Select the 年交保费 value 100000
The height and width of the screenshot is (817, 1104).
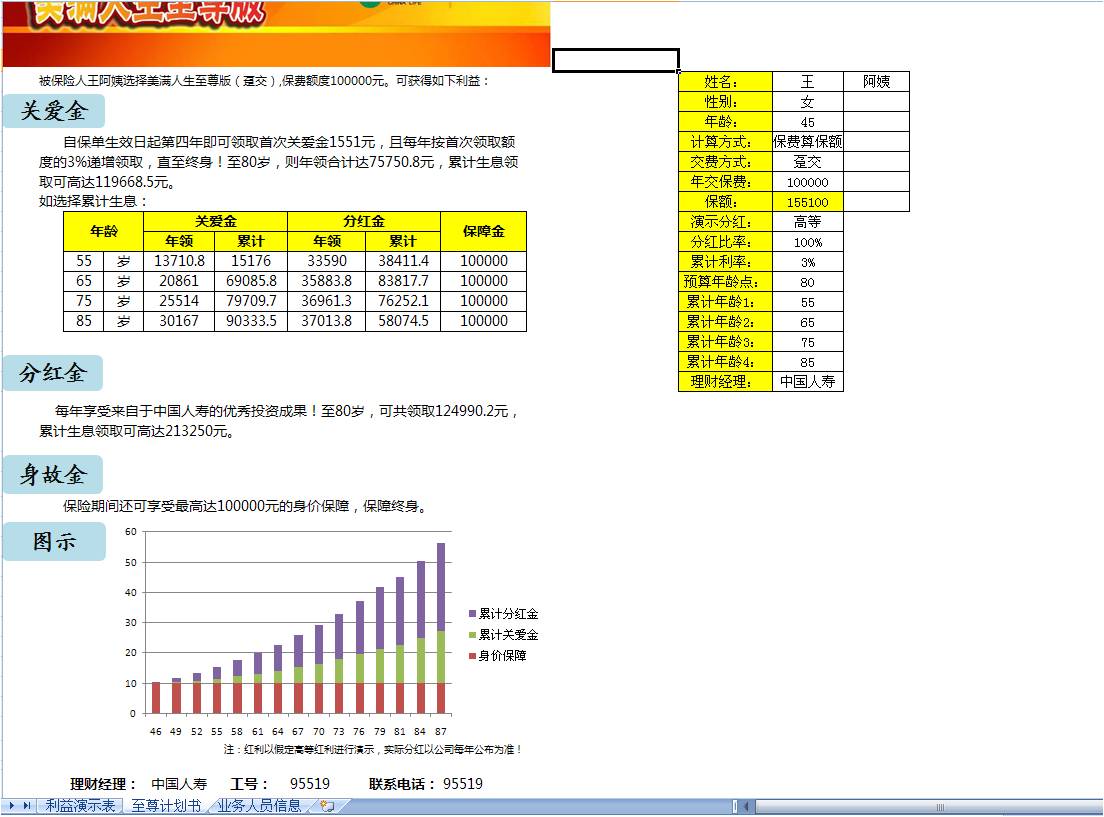pyautogui.click(x=808, y=182)
